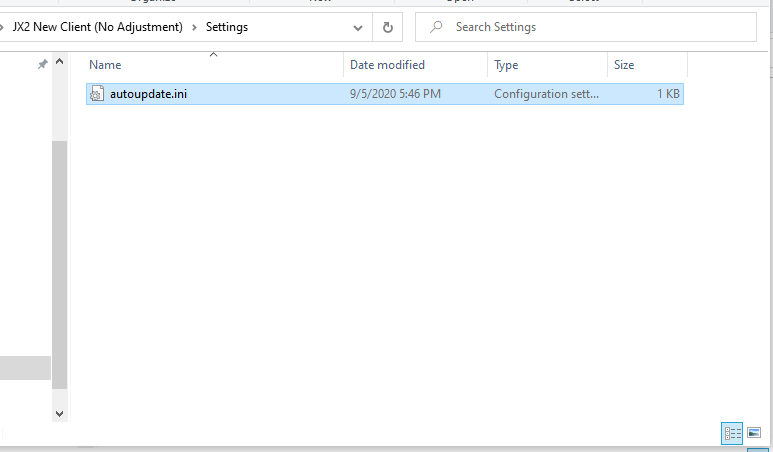Sort by Size column header
Screen dimensions: 773x452
point(624,65)
